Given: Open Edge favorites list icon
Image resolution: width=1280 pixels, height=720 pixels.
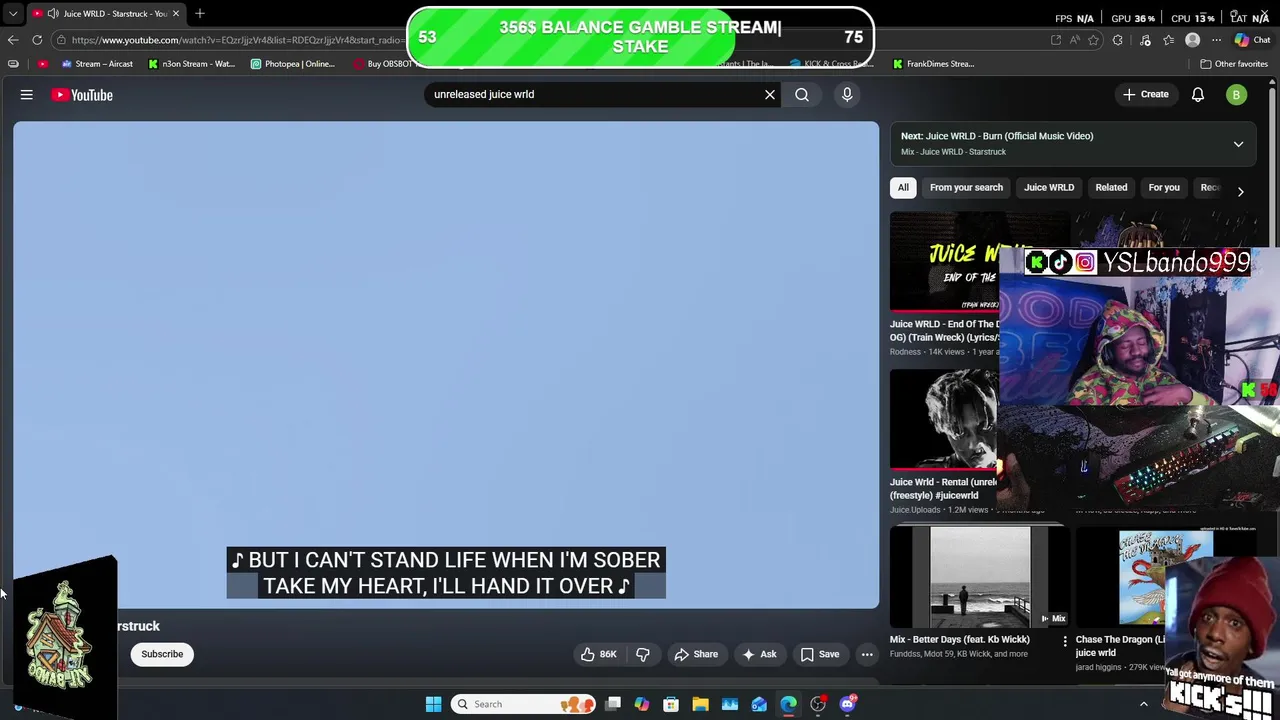Looking at the screenshot, I should click(1169, 40).
